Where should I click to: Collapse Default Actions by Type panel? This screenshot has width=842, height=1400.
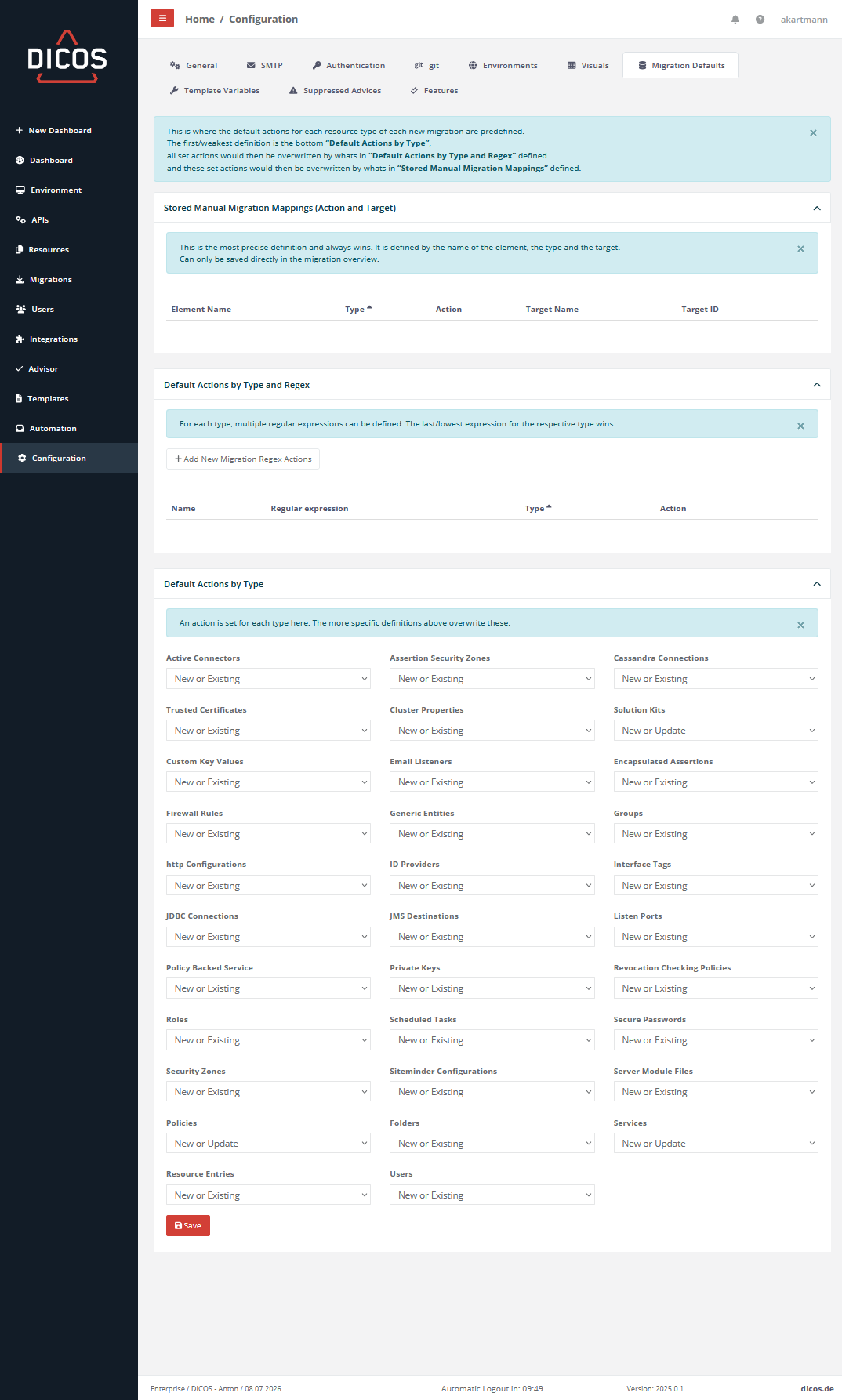click(x=817, y=584)
